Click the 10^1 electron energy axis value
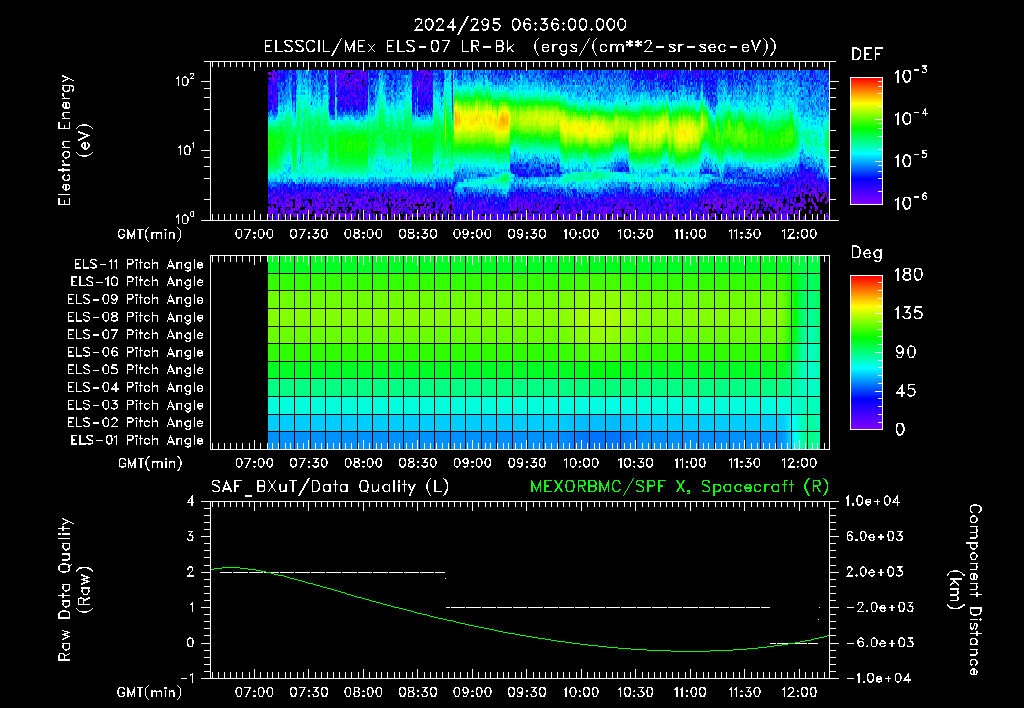 pos(185,150)
